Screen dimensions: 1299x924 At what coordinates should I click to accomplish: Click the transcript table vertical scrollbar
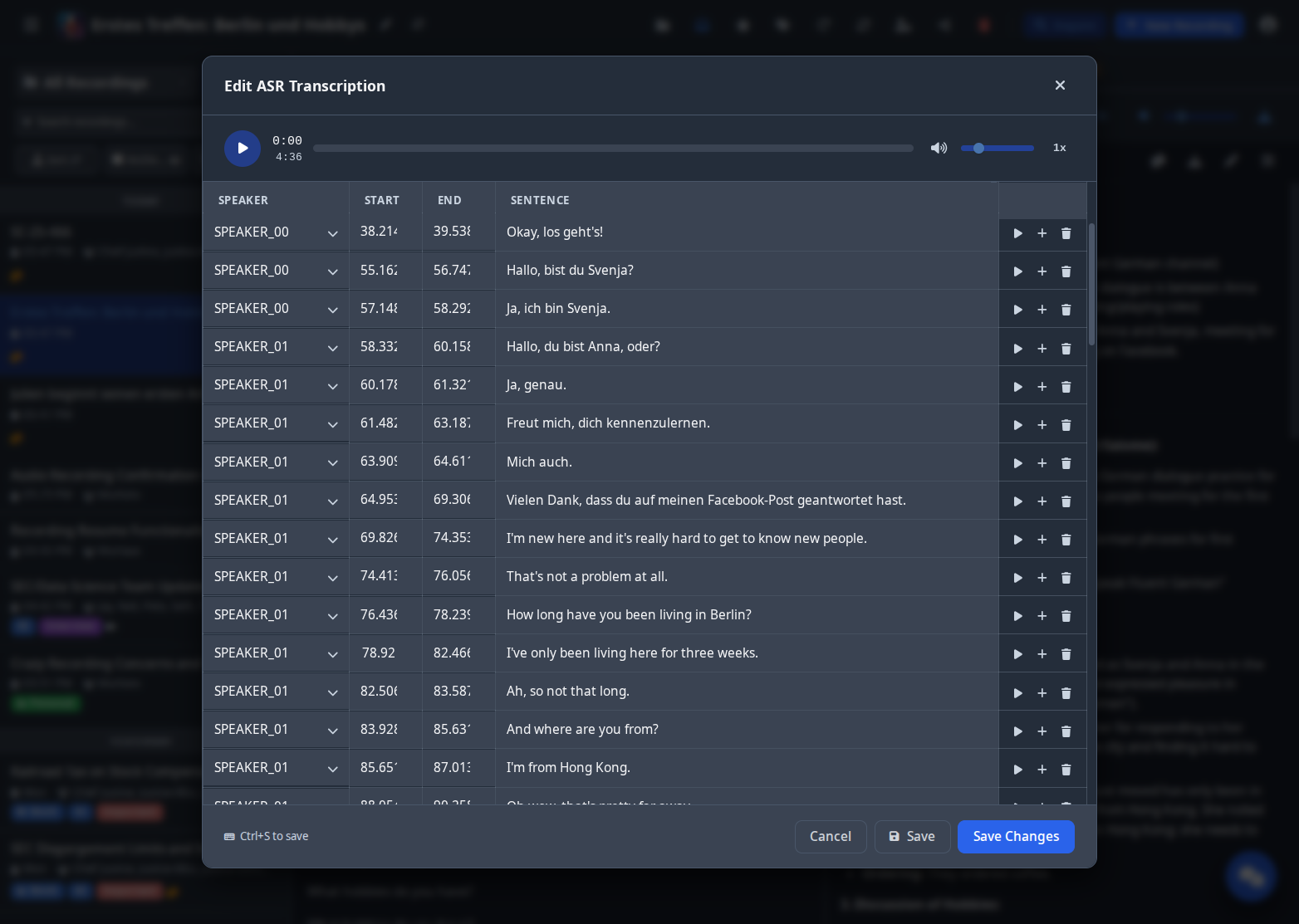[1091, 284]
